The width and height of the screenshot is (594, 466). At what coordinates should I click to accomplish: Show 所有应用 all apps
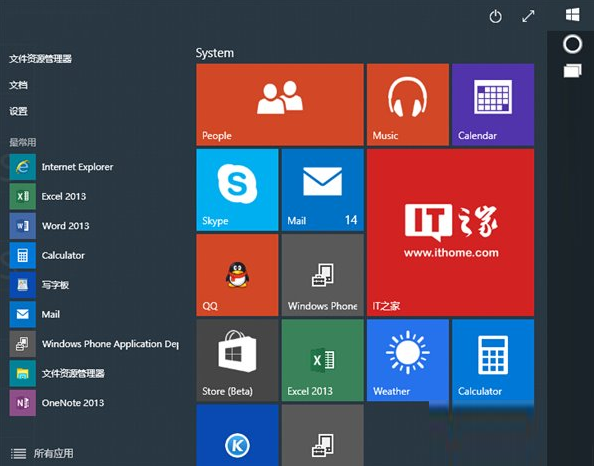(53, 453)
